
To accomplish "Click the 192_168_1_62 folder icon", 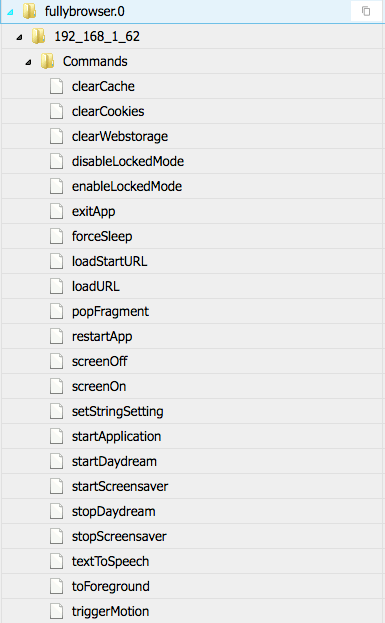I will pos(39,36).
